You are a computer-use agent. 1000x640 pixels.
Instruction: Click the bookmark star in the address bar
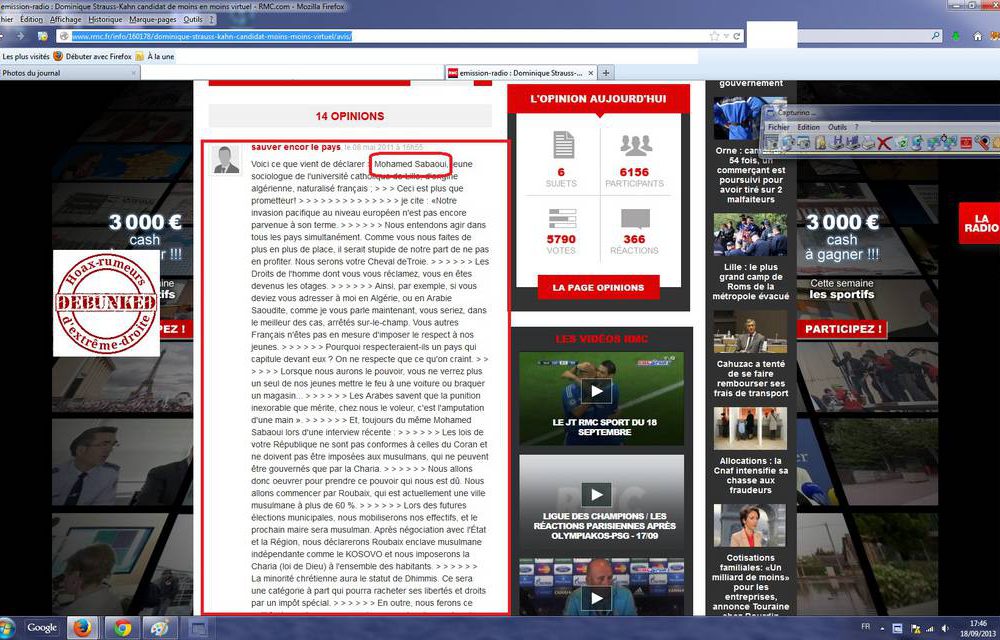(x=714, y=36)
